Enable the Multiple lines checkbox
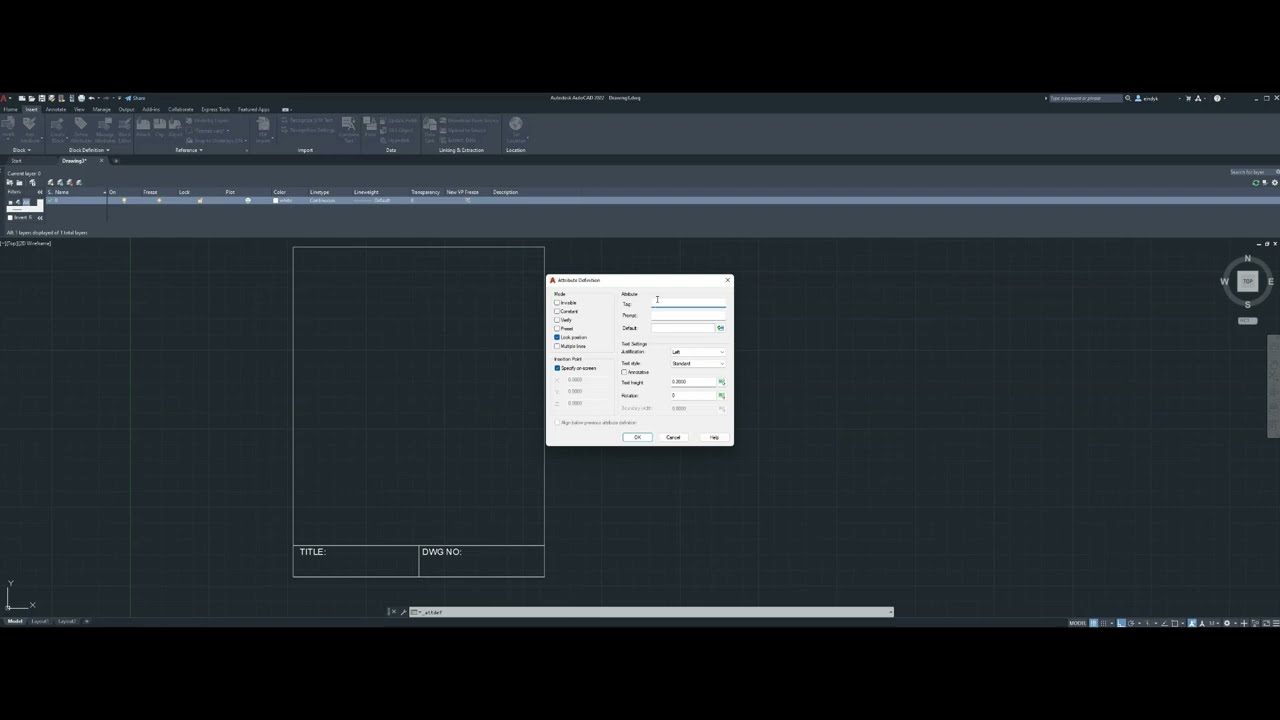1280x720 pixels. (557, 346)
